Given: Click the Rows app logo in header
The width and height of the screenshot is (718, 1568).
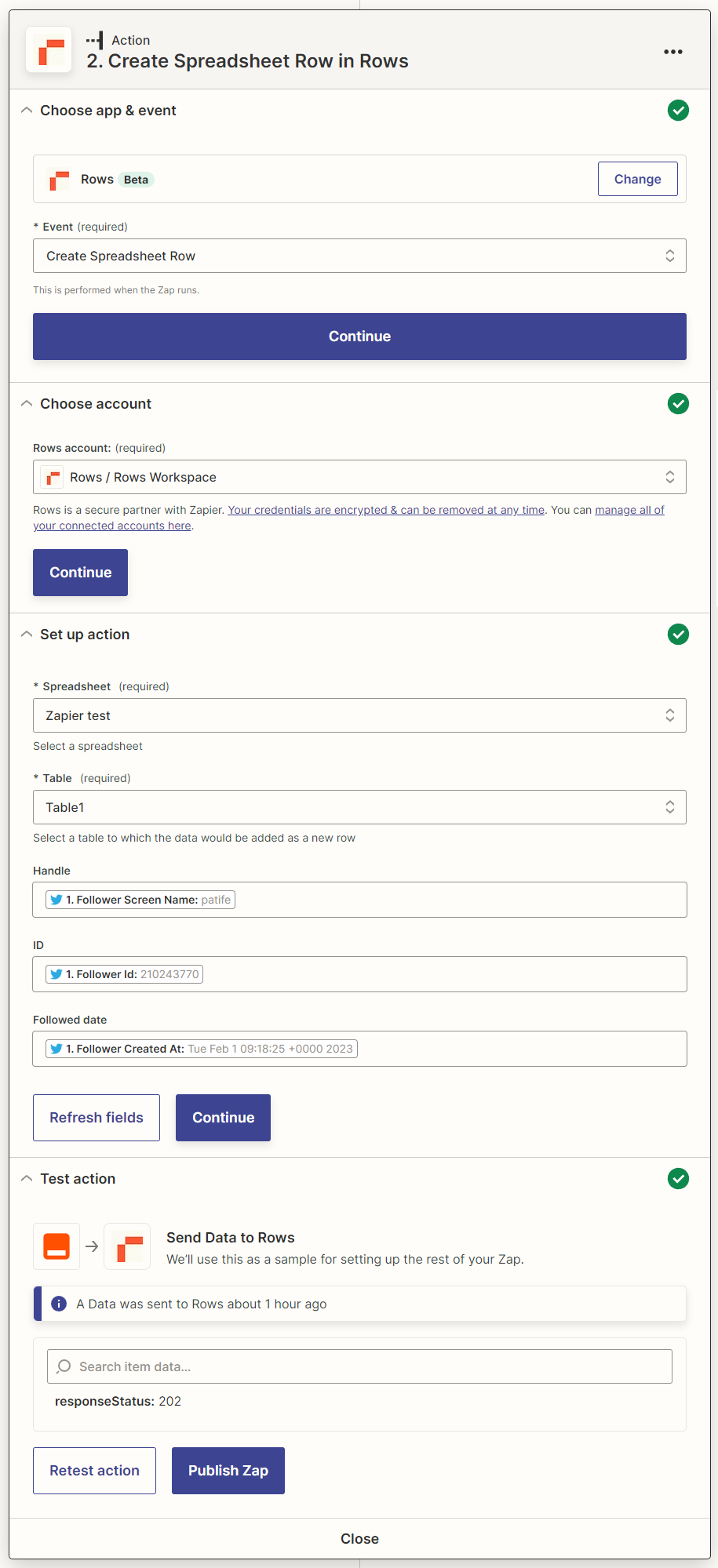Looking at the screenshot, I should tap(49, 50).
